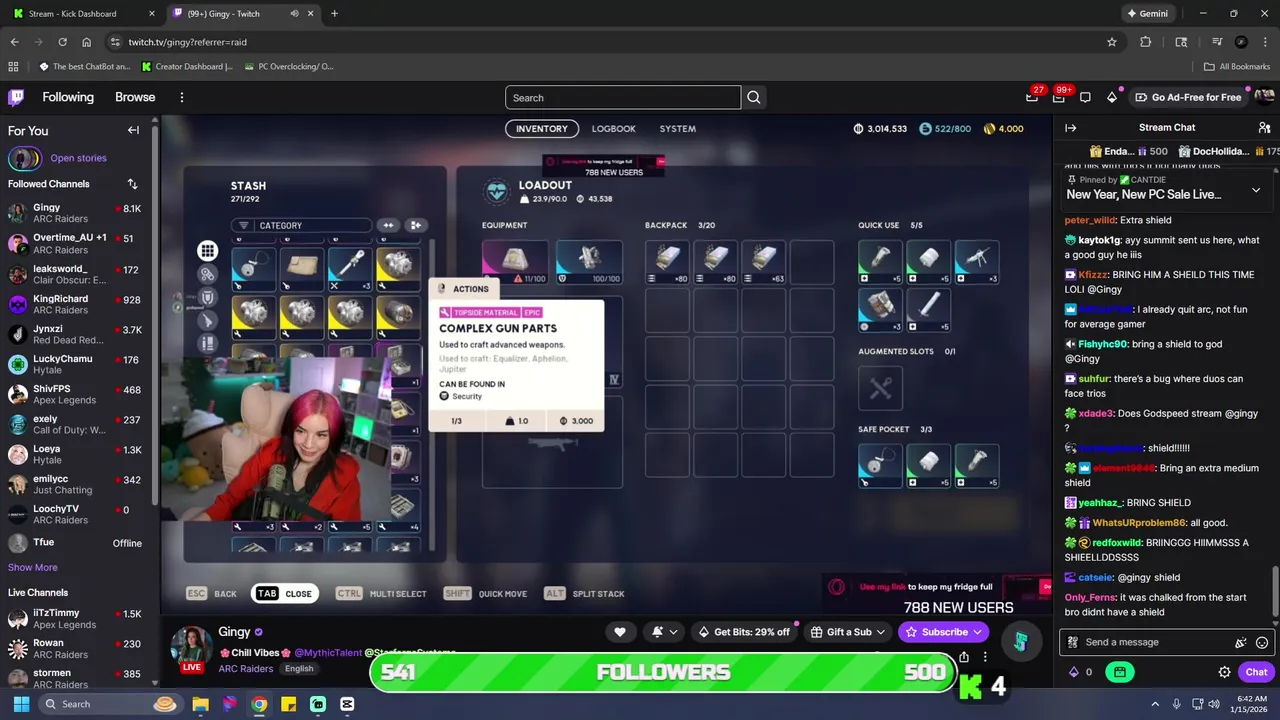The height and width of the screenshot is (720, 1280).
Task: Open emilycc Just Chatting channel
Action: [76, 484]
